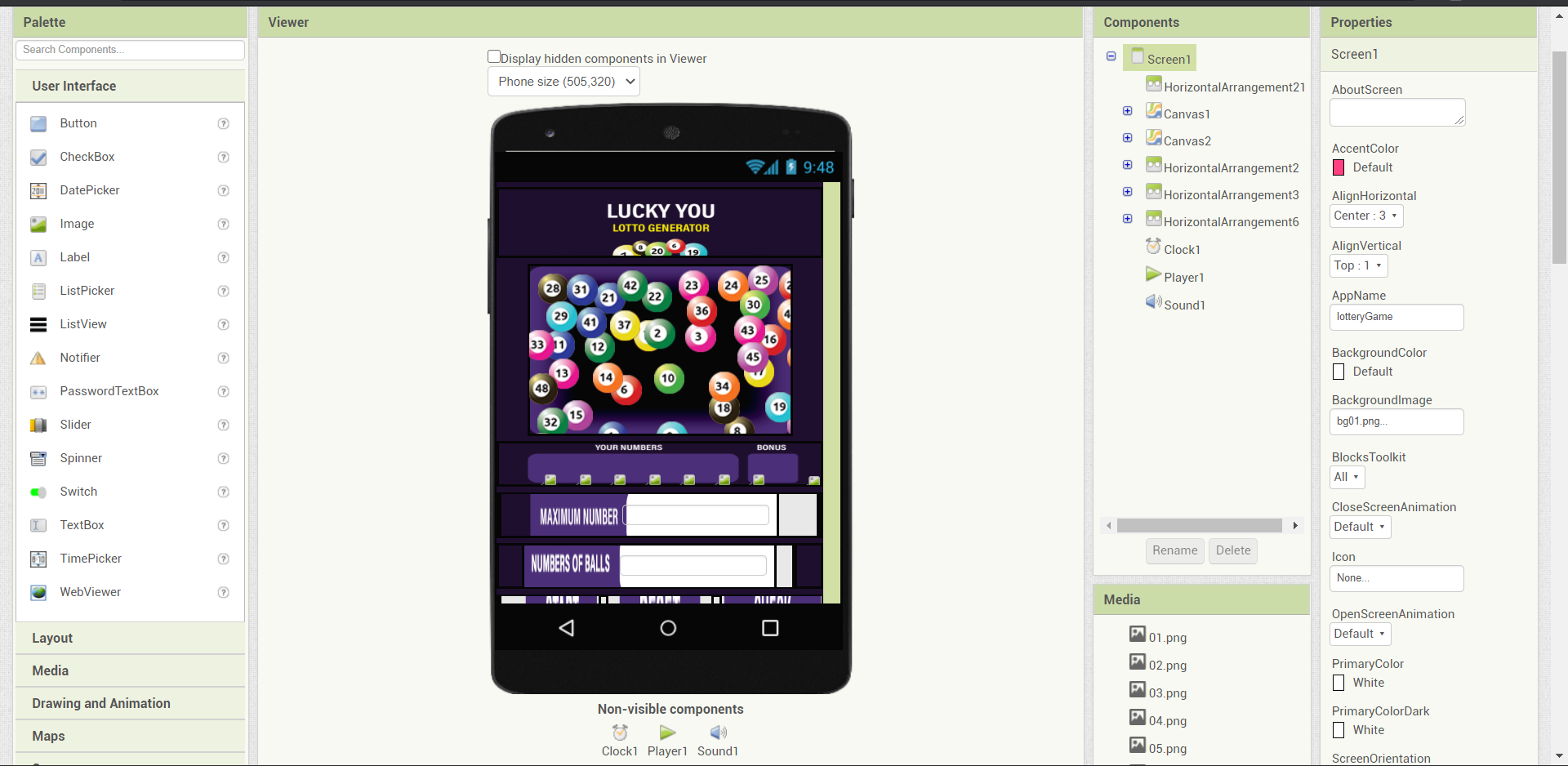Click the Search Components field
This screenshot has height=766, width=1568.
tap(130, 51)
